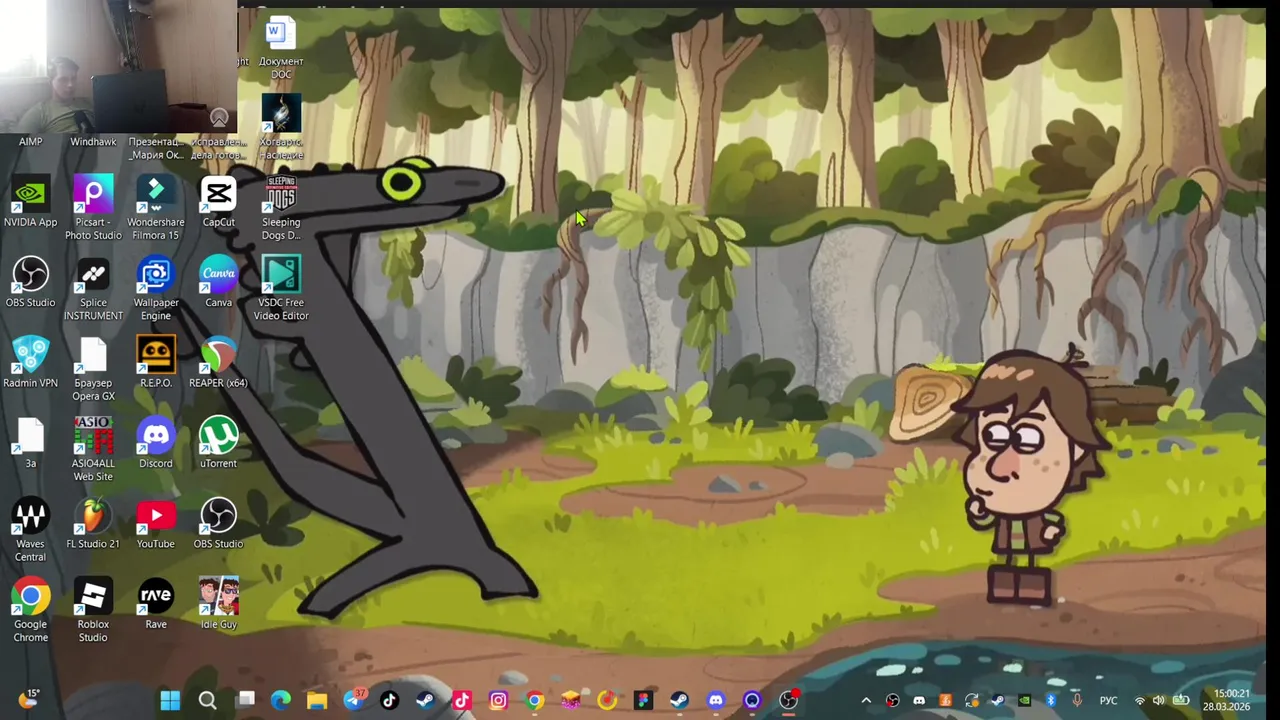Open Wondershare Filmora 15
Image resolution: width=1280 pixels, height=720 pixels.
click(155, 209)
